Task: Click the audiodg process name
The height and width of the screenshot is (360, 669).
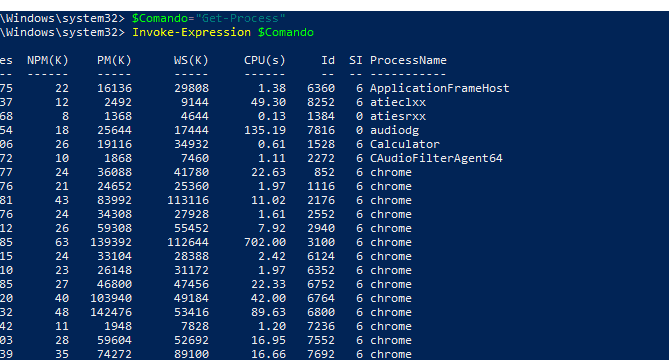Action: point(394,130)
